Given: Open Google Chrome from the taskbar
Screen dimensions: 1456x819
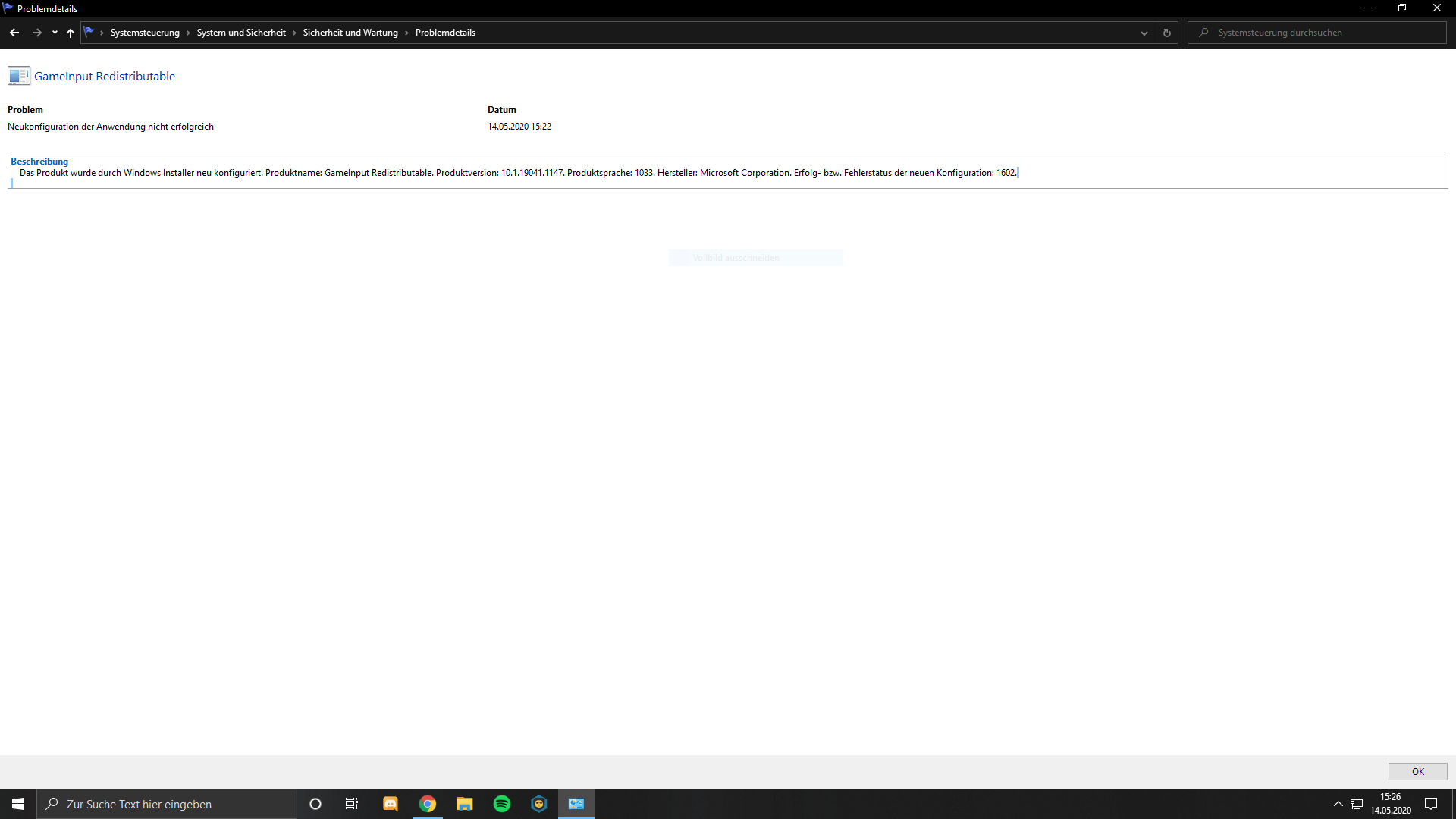Looking at the screenshot, I should click(428, 804).
